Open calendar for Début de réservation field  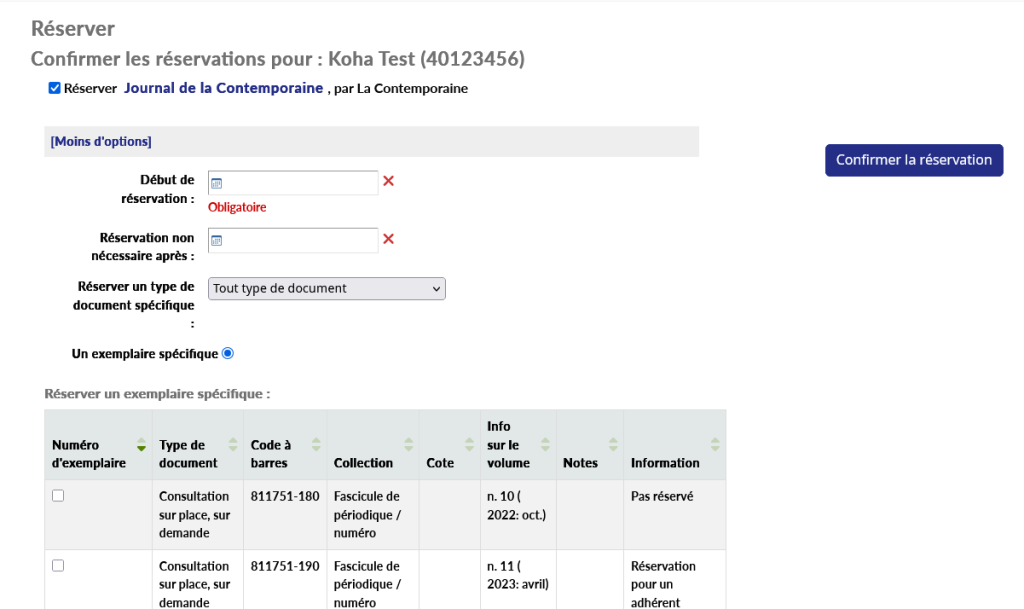(x=217, y=183)
